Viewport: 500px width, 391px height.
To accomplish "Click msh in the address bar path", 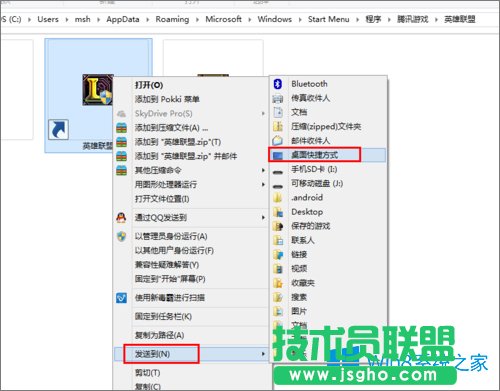I will (x=82, y=19).
